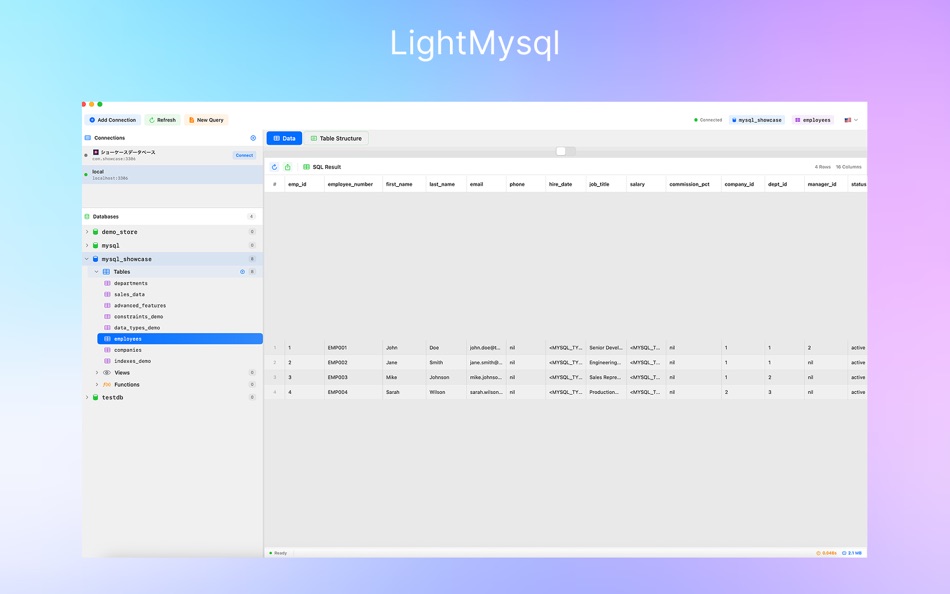Click the refresh icon on the Tables node

[x=241, y=271]
